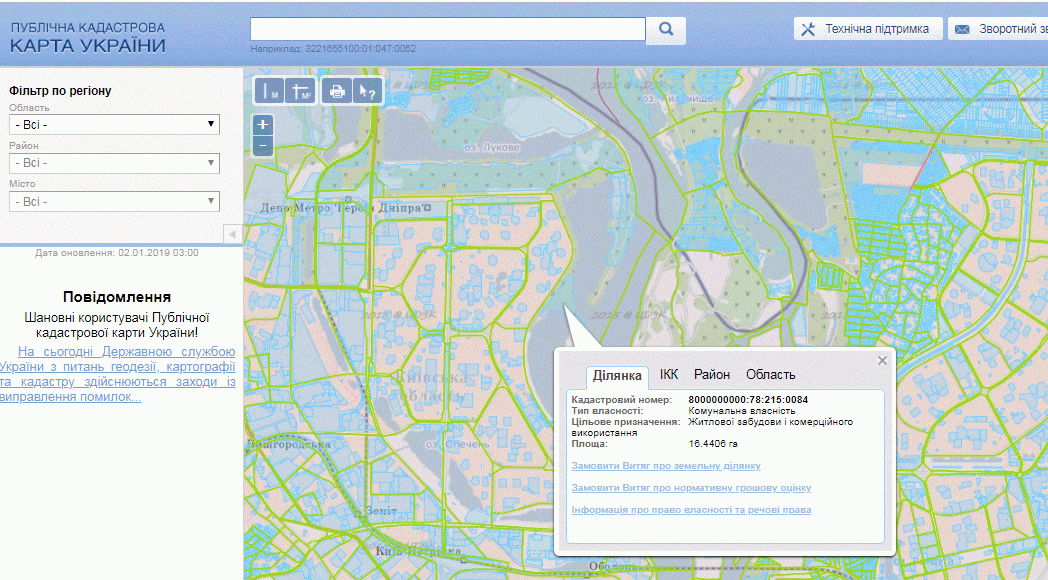The height and width of the screenshot is (580, 1048).
Task: Open the Область region dropdown
Action: point(114,125)
